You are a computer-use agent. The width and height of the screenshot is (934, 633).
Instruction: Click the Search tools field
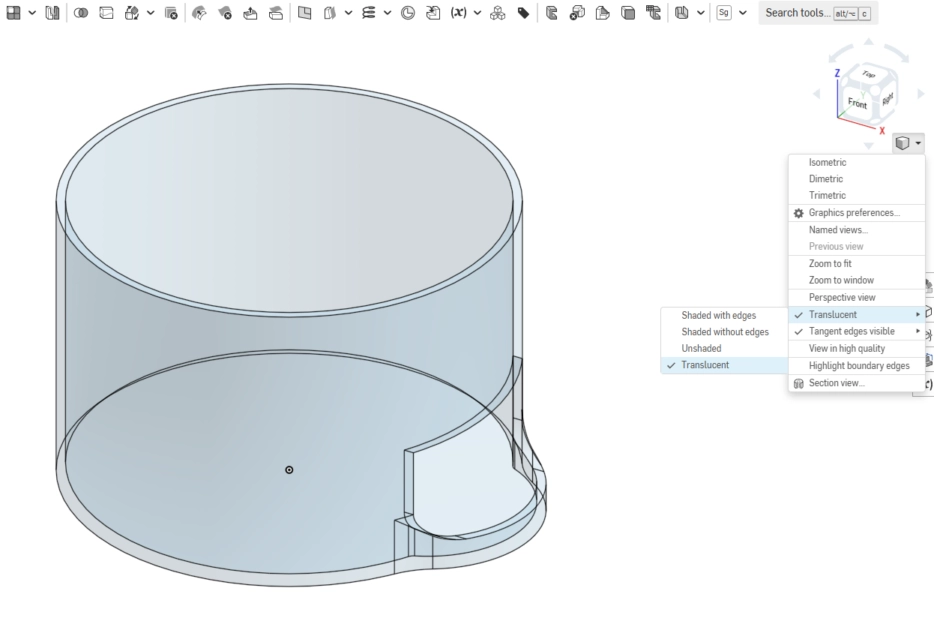tap(818, 13)
